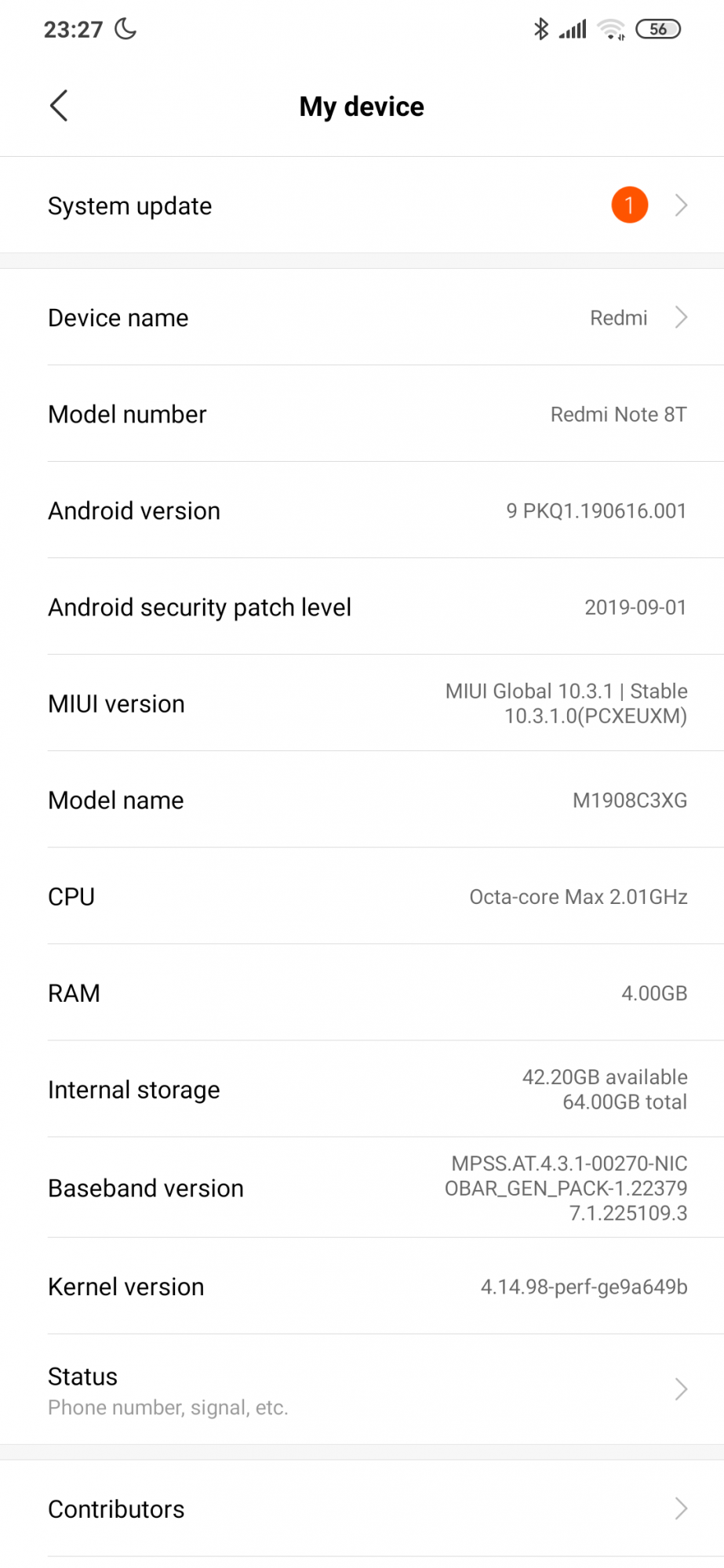This screenshot has width=724, height=1568.
Task: Select the Device name row
Action: pyautogui.click(x=118, y=318)
